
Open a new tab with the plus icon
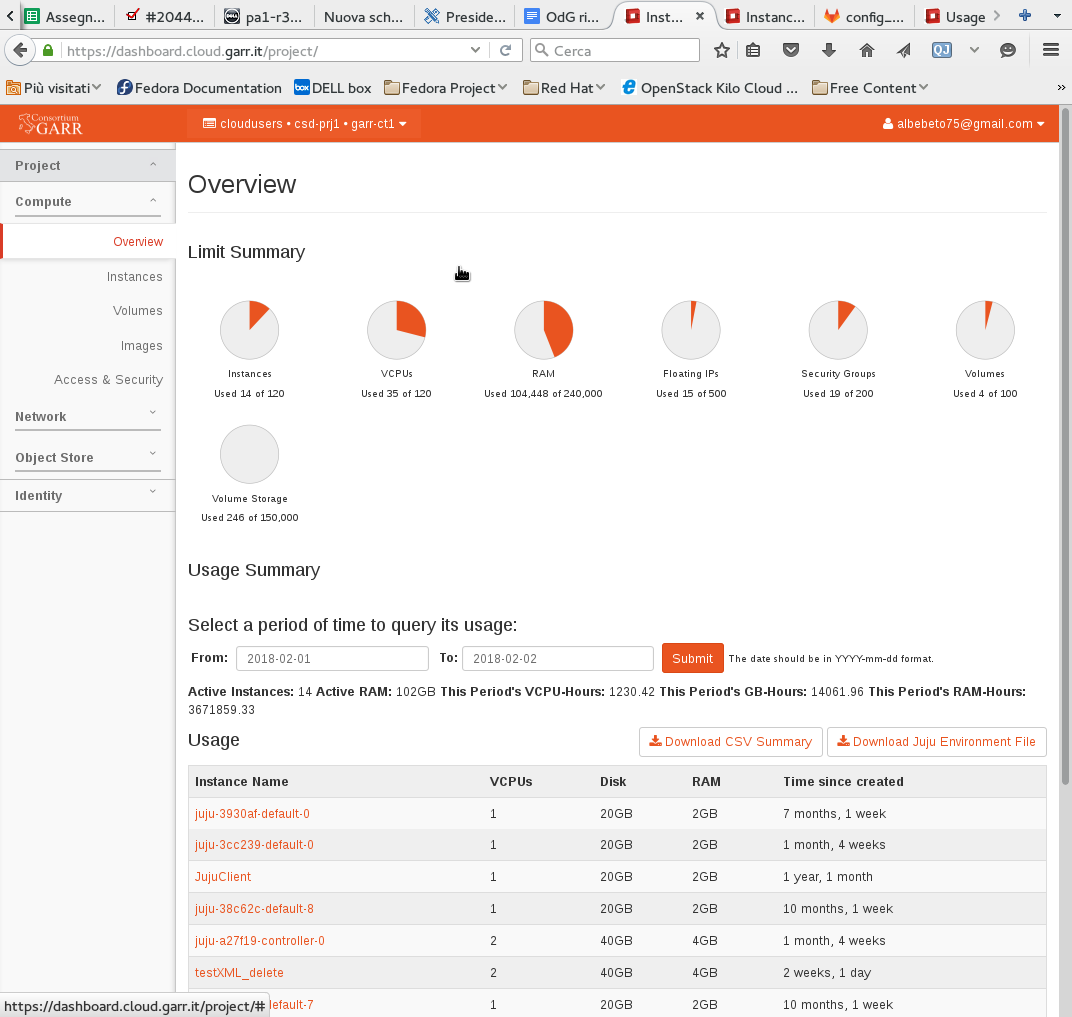pyautogui.click(x=1024, y=16)
